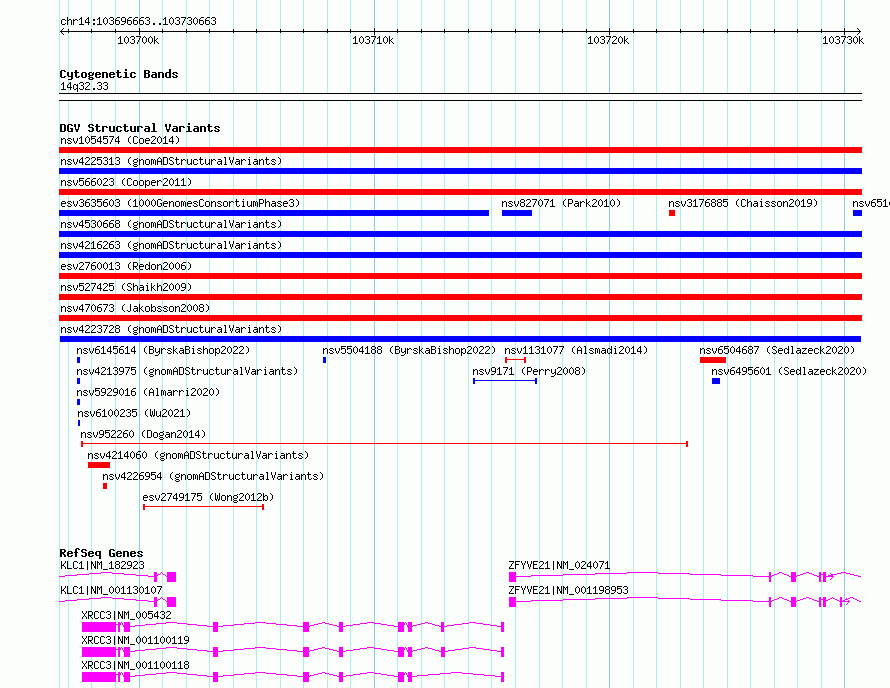Click the nsv470673 (Jakobsson2008) label
This screenshot has width=890, height=688.
135,308
